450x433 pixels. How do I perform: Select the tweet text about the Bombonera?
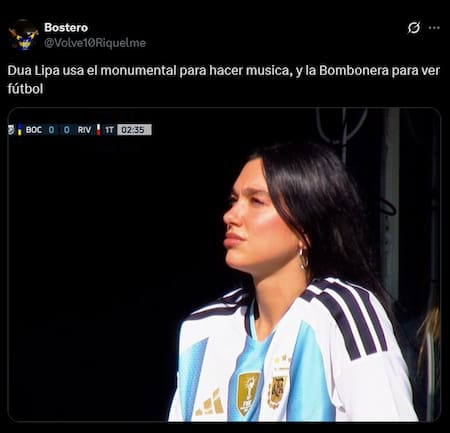pyautogui.click(x=224, y=80)
